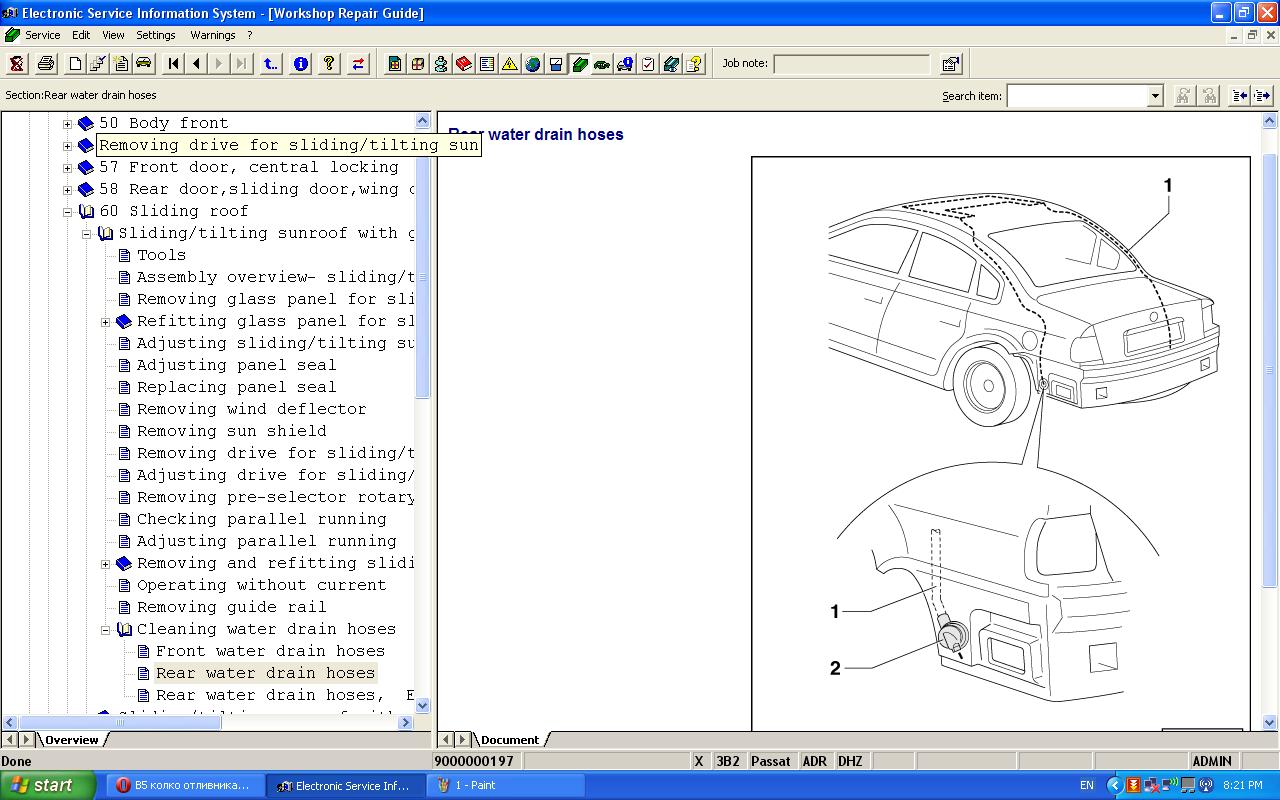Toggle the pressed green book toolbar button
Image resolution: width=1280 pixels, height=800 pixels.
click(579, 64)
